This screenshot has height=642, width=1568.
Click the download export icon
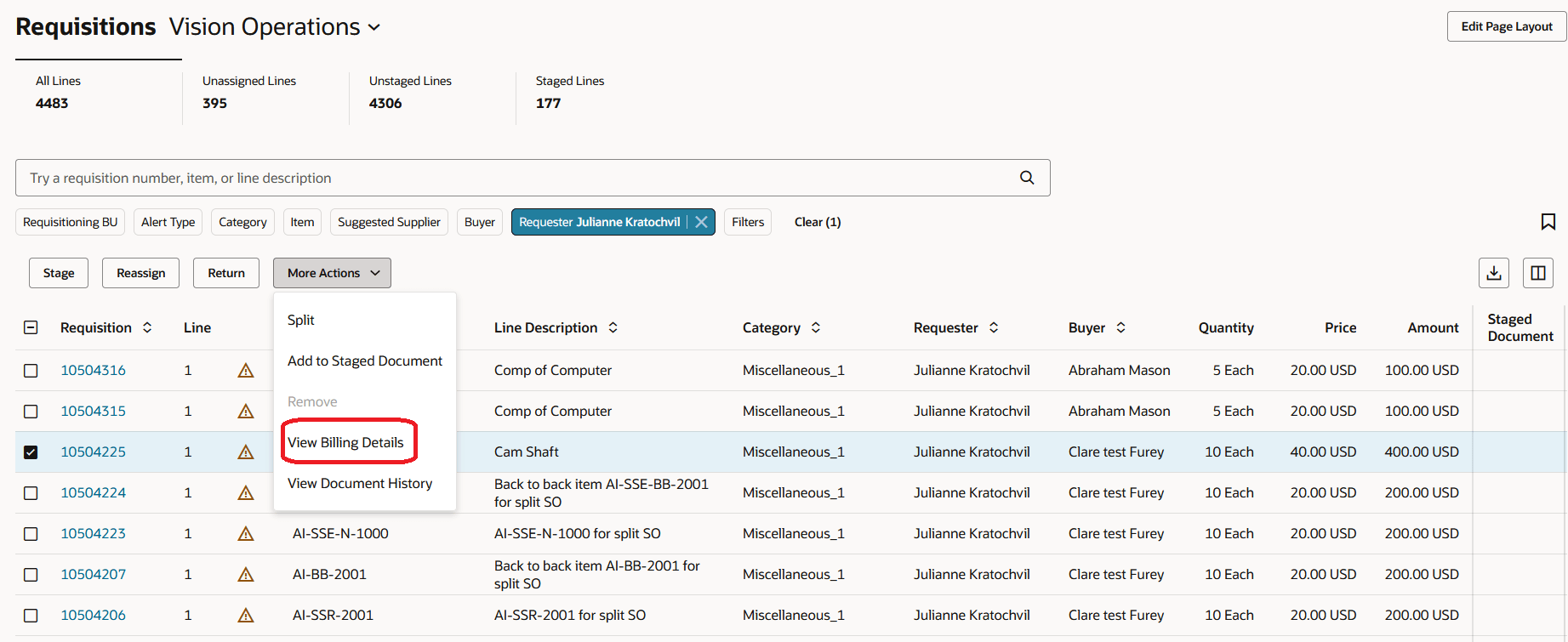[1493, 273]
